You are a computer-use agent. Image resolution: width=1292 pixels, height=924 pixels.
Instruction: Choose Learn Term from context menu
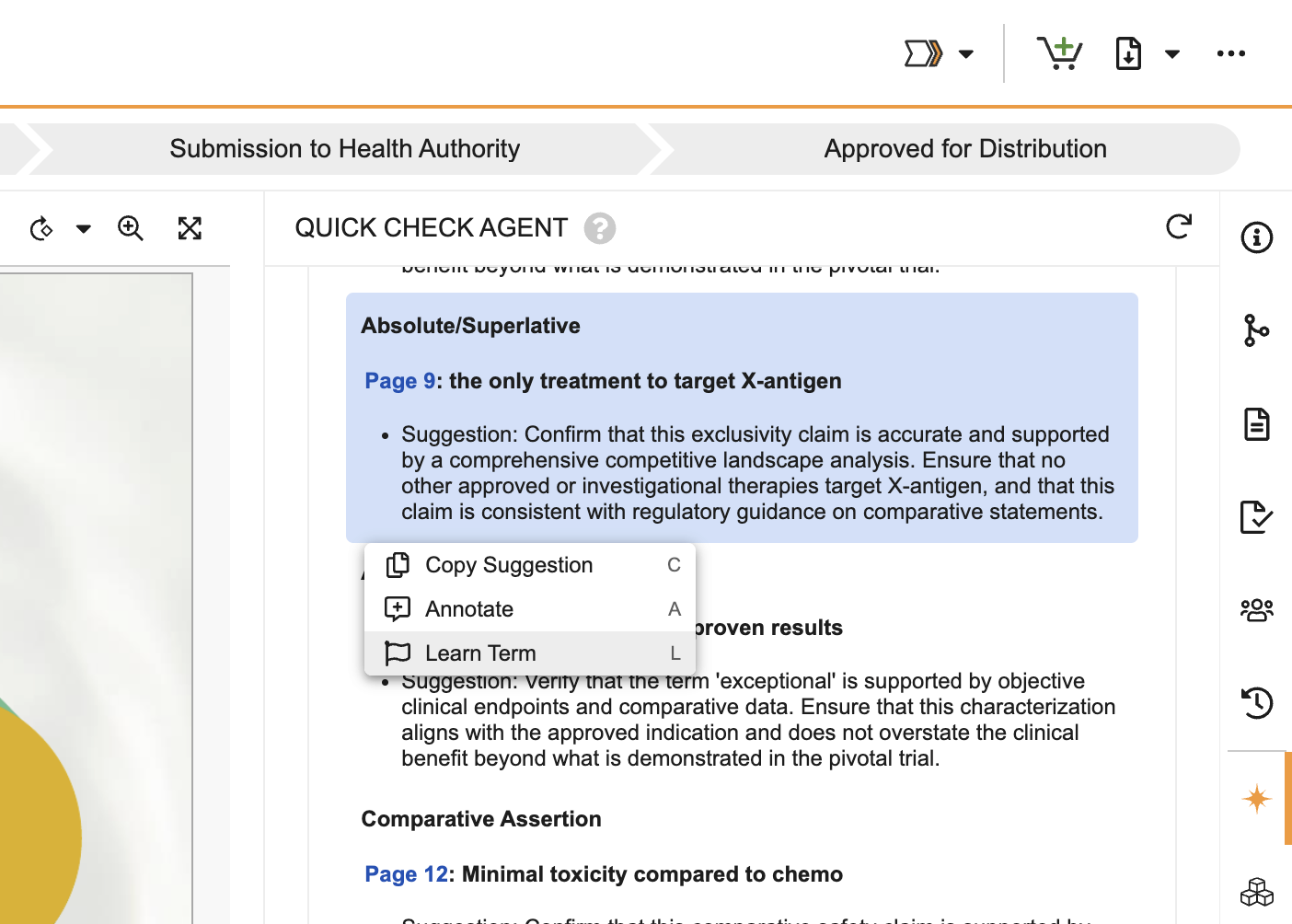pyautogui.click(x=480, y=653)
